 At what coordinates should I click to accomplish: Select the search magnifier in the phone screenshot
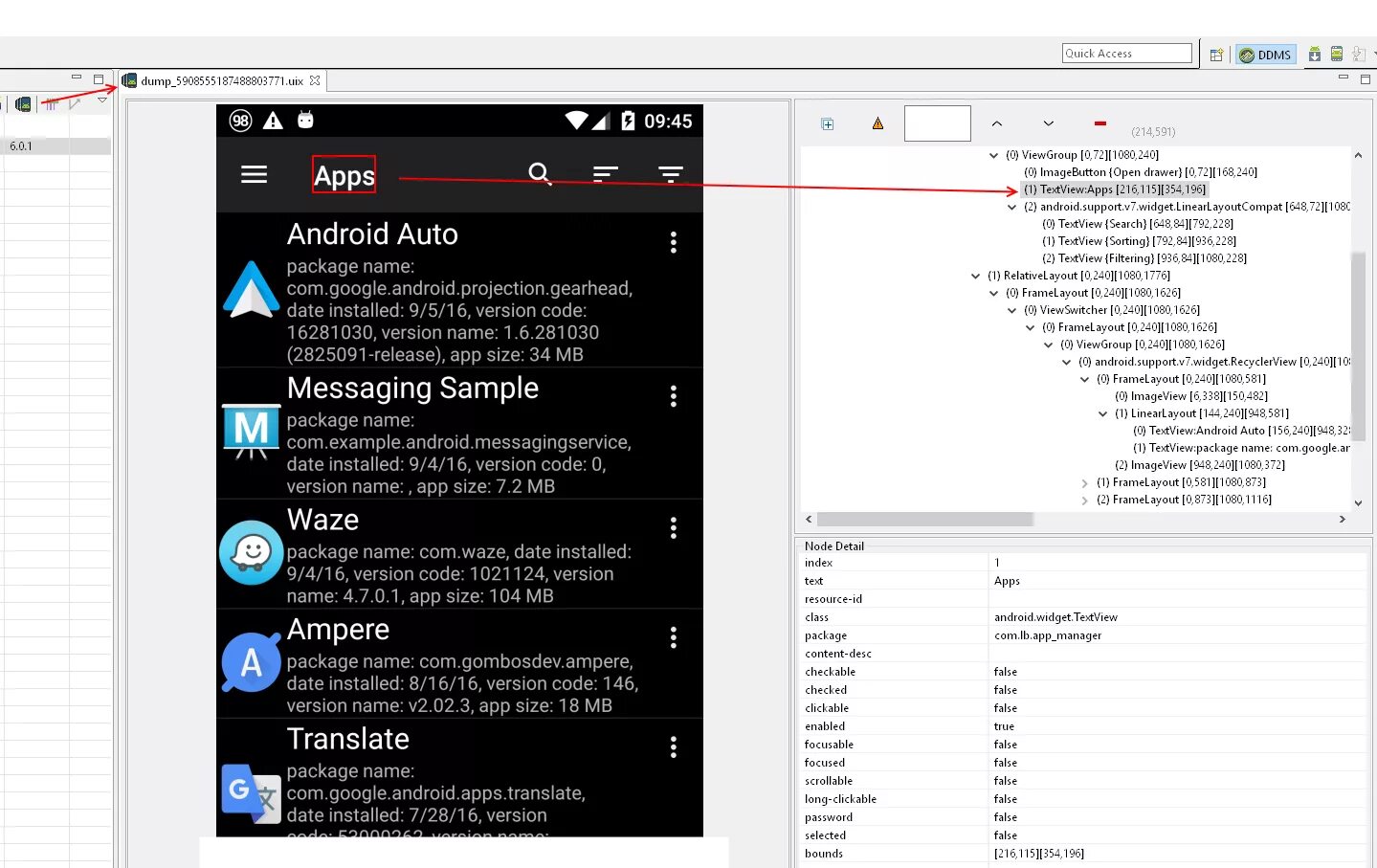(540, 174)
